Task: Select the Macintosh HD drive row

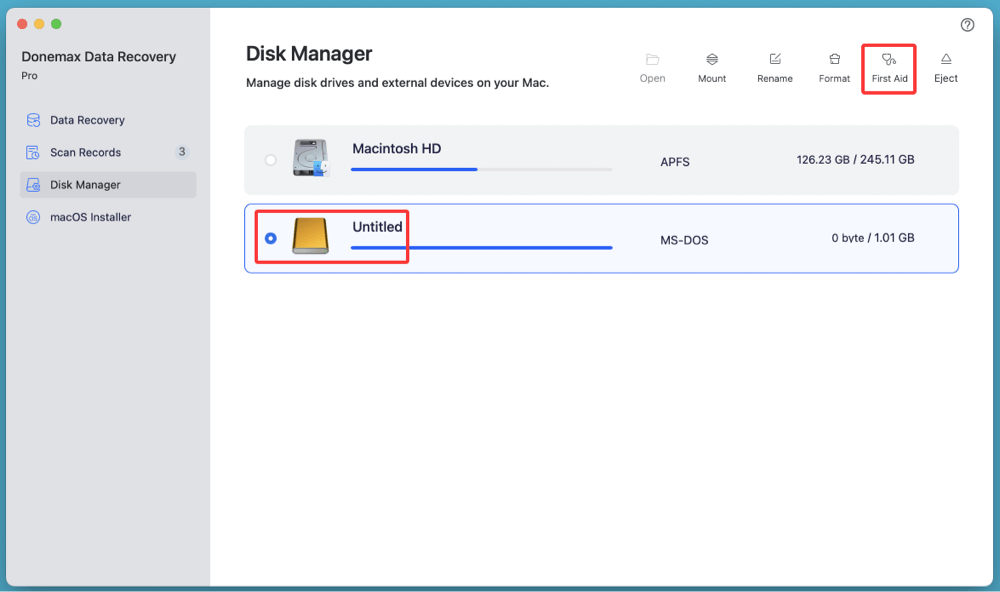Action: point(600,160)
